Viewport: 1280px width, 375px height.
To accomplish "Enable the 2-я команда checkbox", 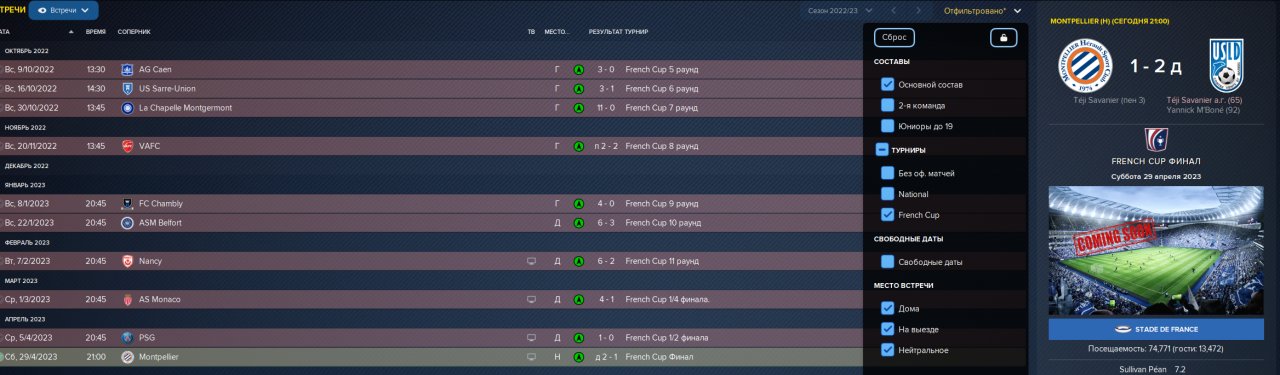I will click(x=887, y=105).
